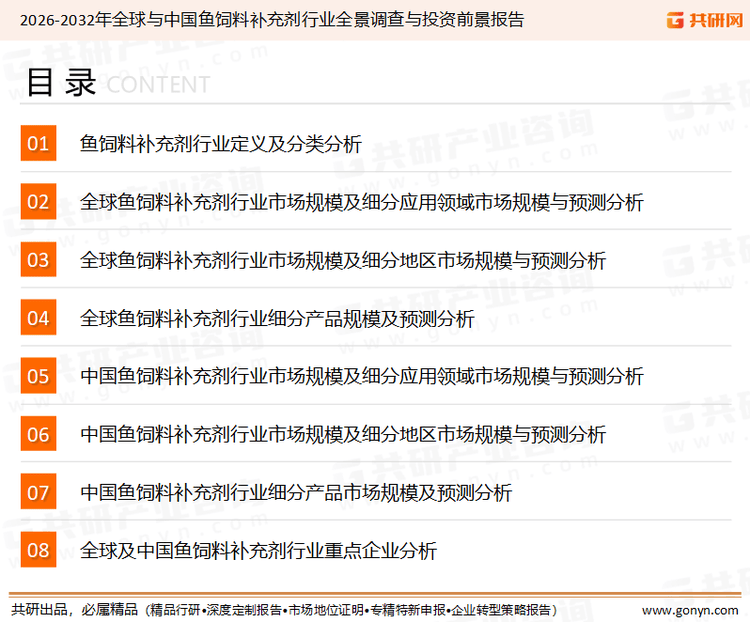Select the orange 03 chapter badge
This screenshot has width=750, height=622.
click(38, 259)
